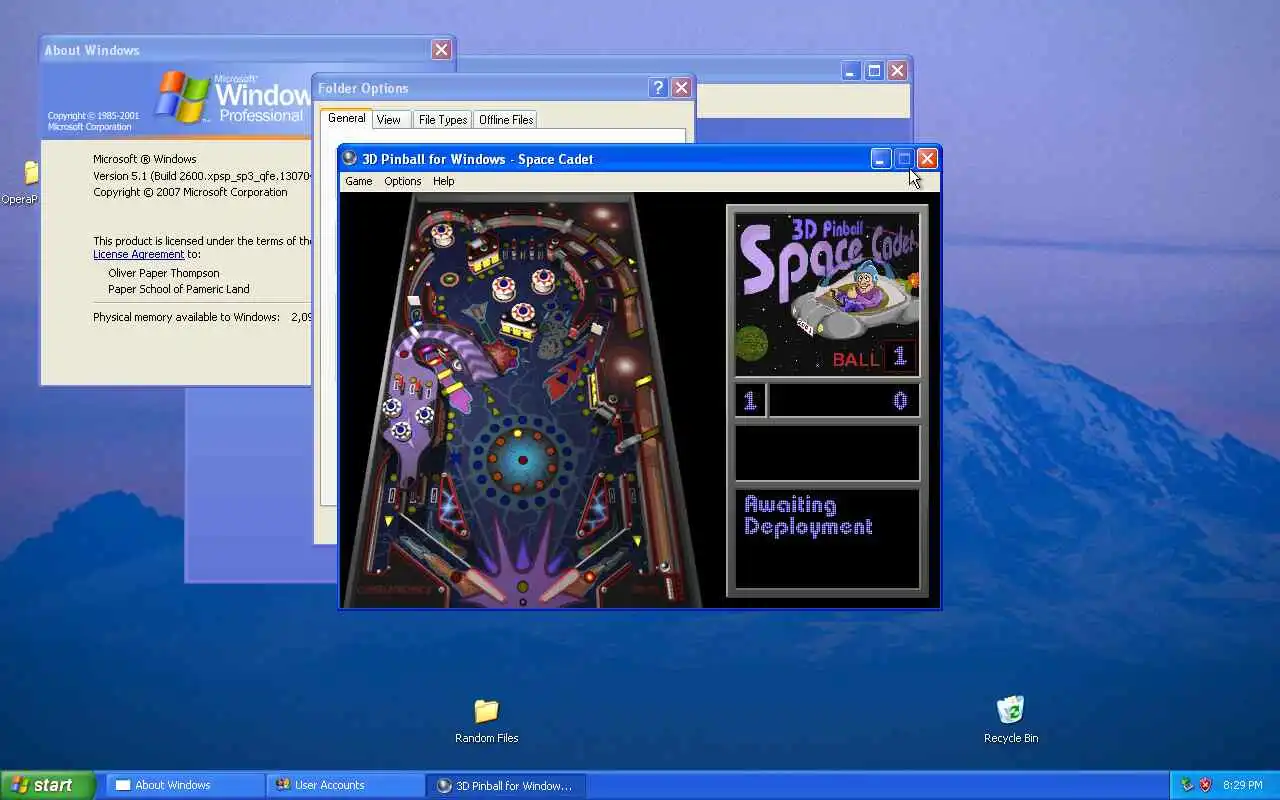Click the score display showing 0
1280x800 pixels.
(844, 401)
